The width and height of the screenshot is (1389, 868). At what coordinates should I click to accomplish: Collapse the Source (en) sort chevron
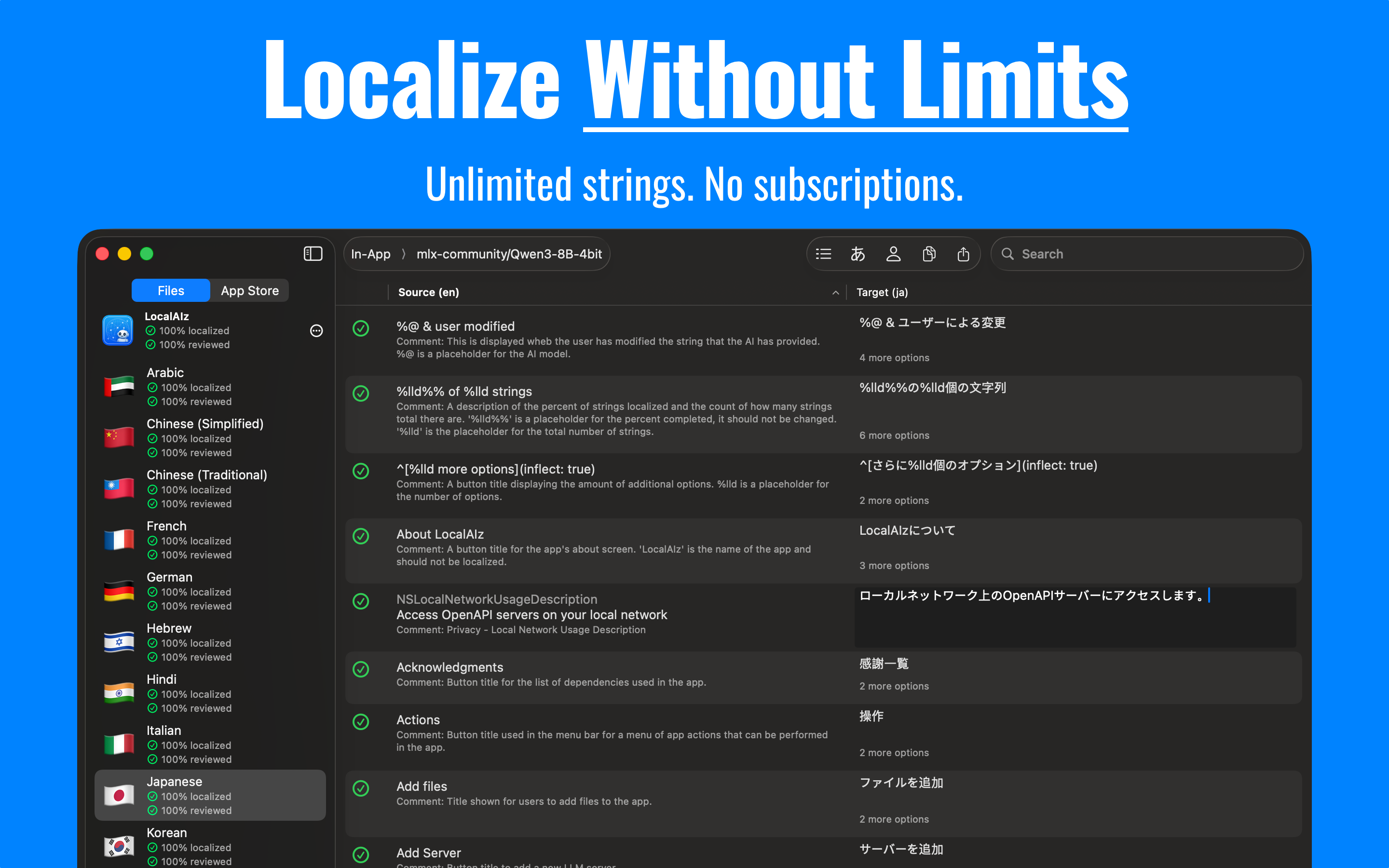click(x=835, y=292)
